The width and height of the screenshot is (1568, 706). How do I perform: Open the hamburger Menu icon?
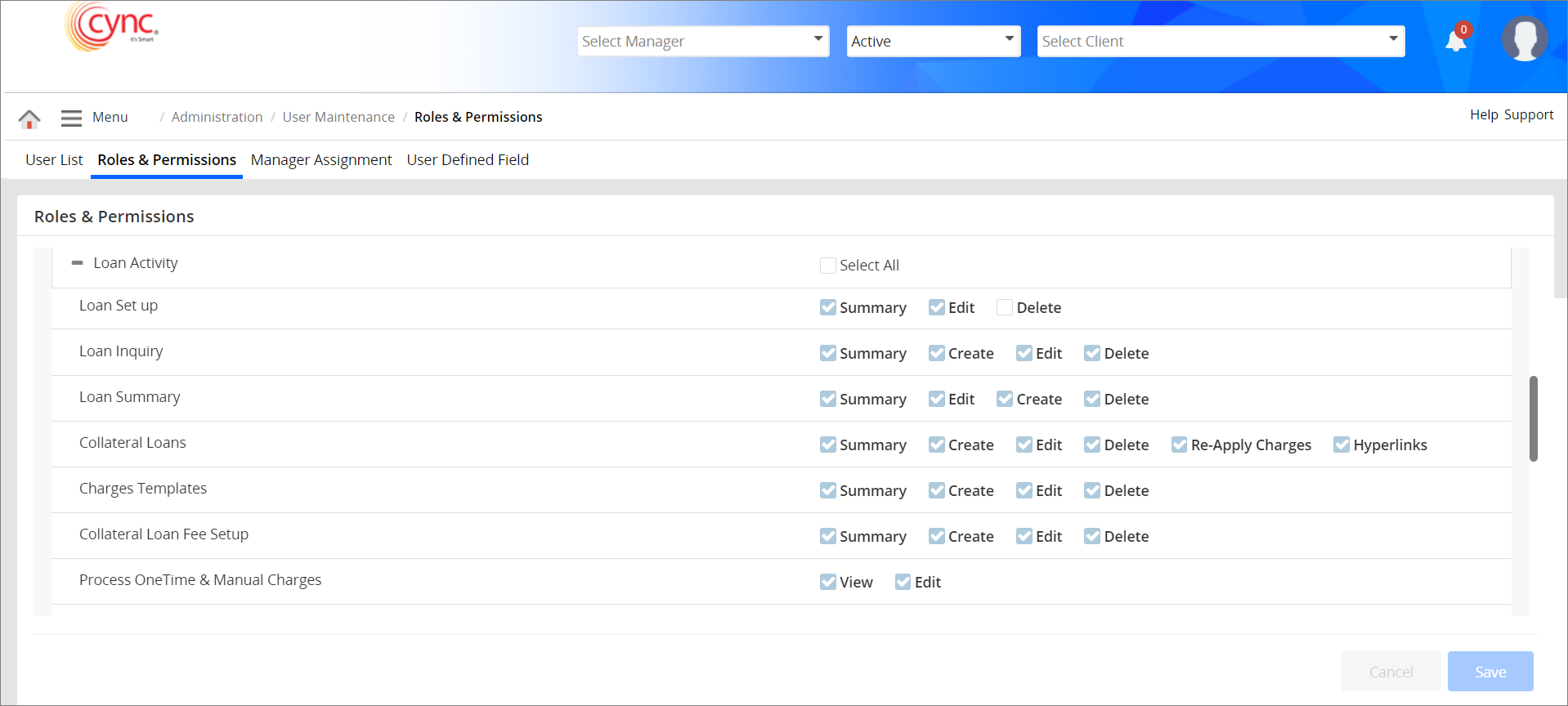71,118
